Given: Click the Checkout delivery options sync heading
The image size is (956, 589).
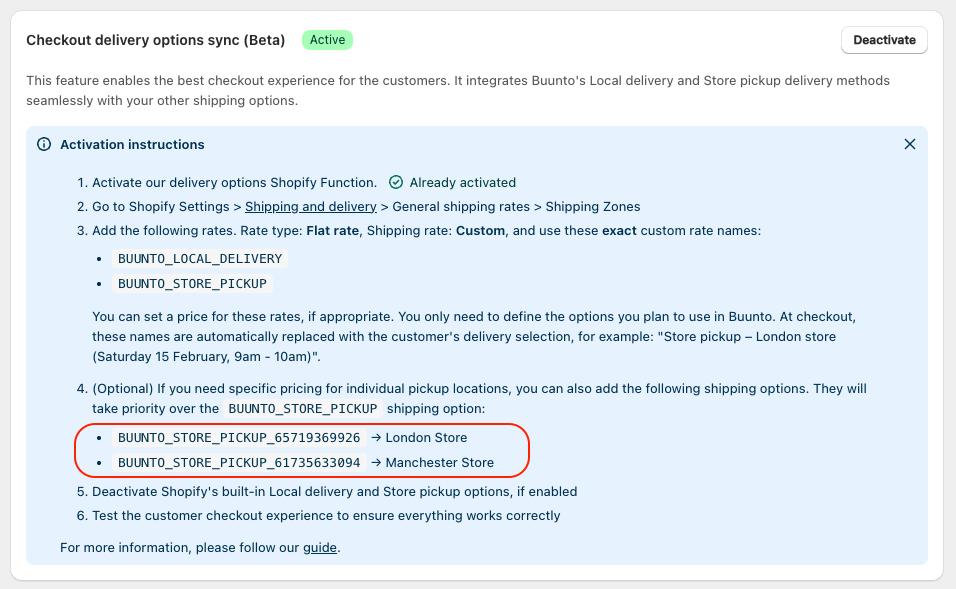Looking at the screenshot, I should click(155, 40).
